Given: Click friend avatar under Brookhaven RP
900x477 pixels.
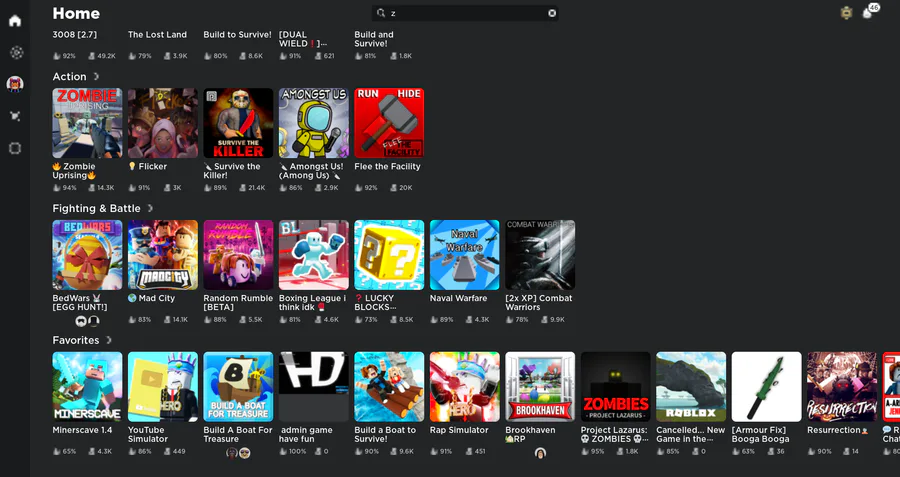Looking at the screenshot, I should point(540,453).
